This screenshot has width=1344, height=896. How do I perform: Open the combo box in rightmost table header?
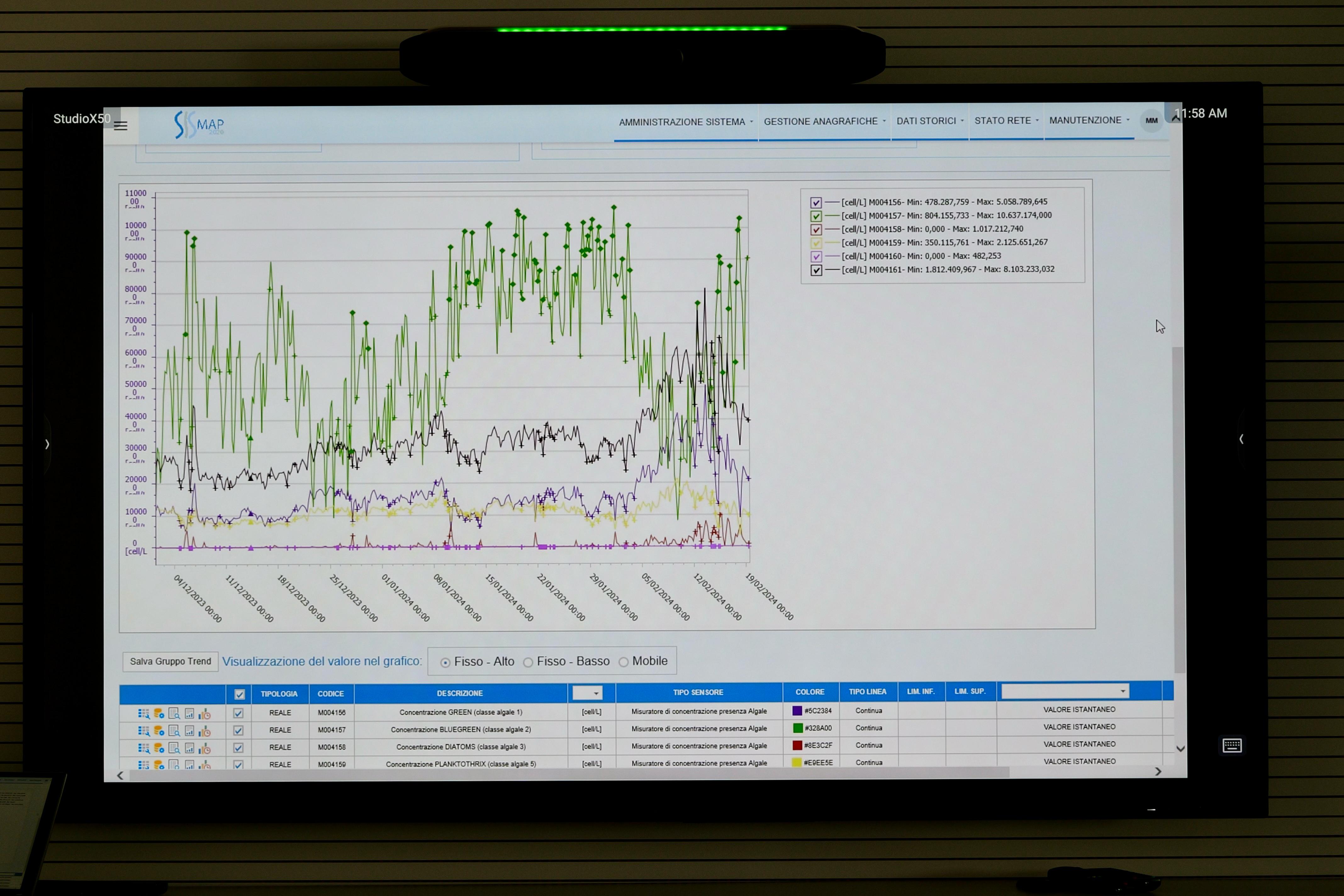[x=1065, y=692]
